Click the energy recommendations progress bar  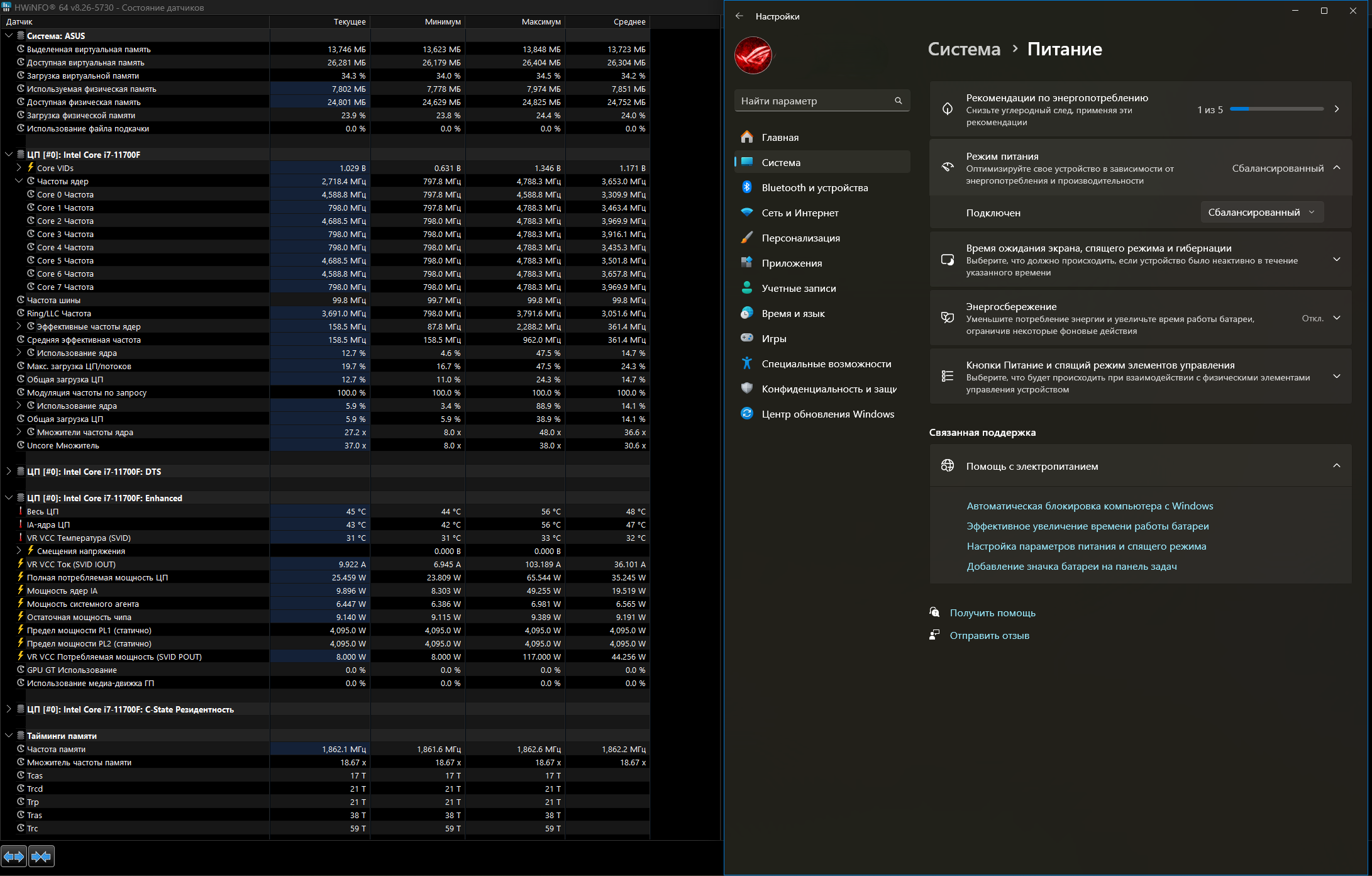pyautogui.click(x=1276, y=109)
